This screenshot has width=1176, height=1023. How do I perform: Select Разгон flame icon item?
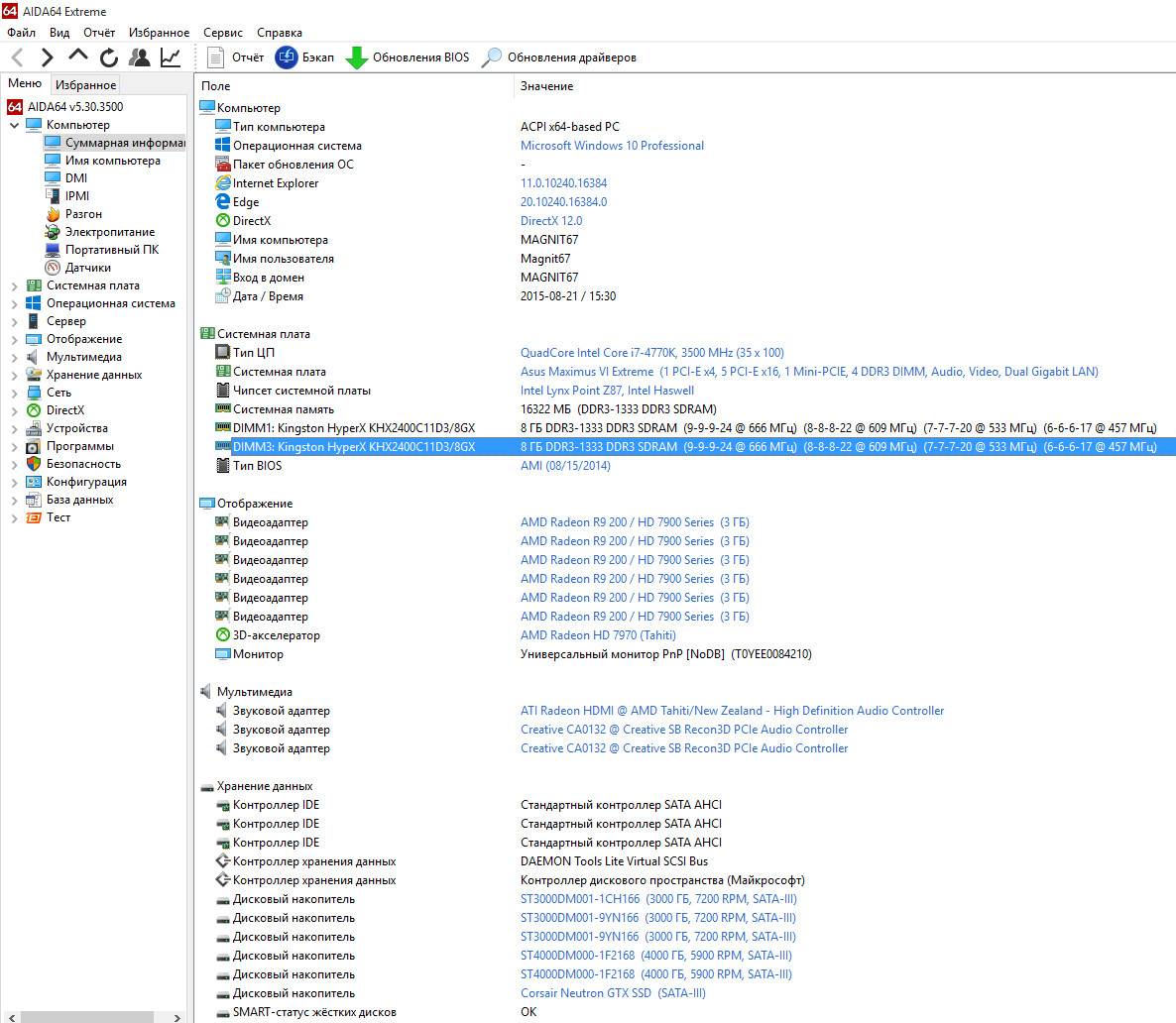pyautogui.click(x=53, y=214)
